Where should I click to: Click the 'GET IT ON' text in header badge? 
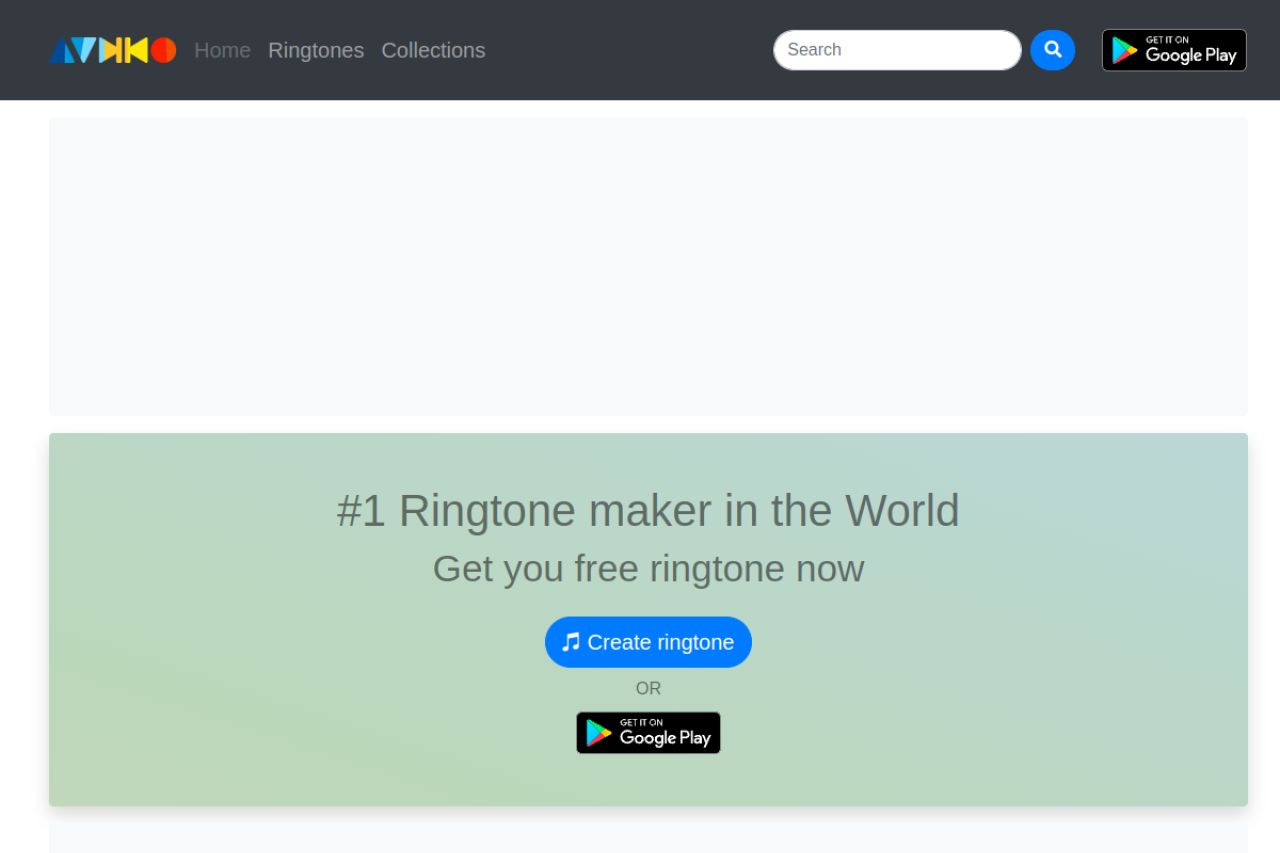click(1167, 40)
